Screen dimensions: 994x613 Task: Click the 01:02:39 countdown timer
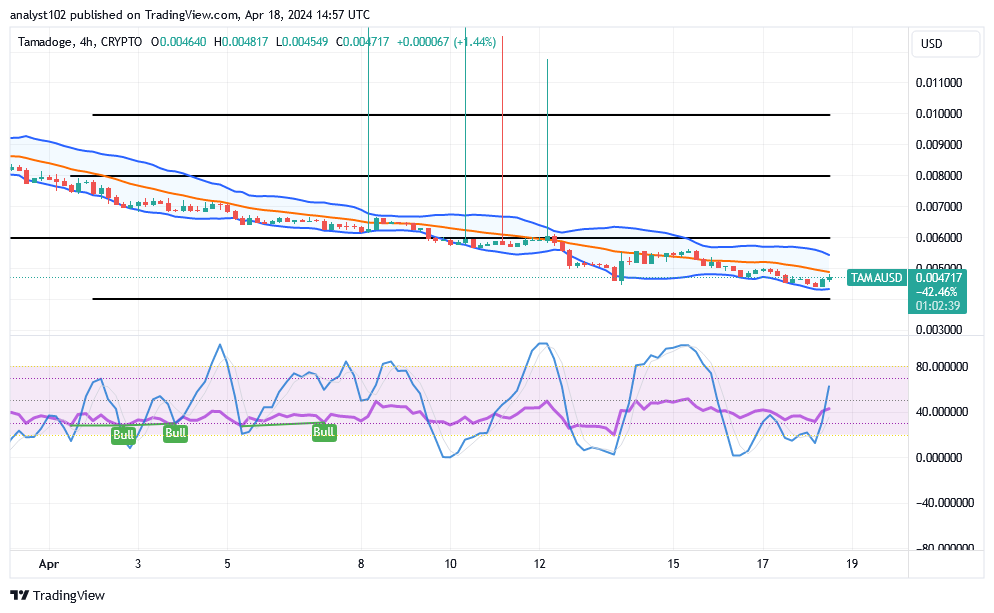pyautogui.click(x=938, y=306)
